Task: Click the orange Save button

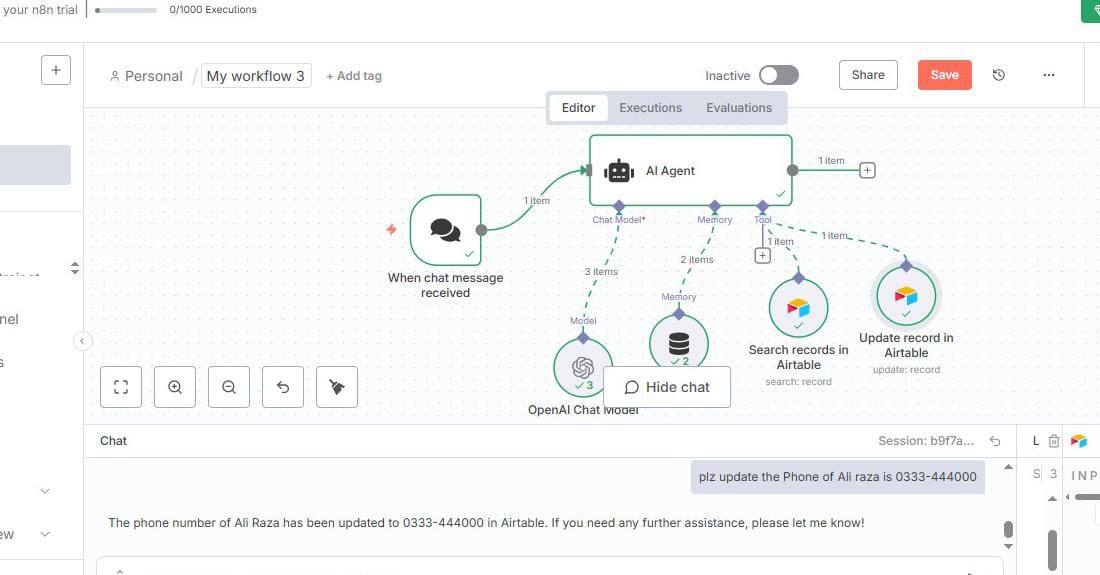Action: coord(944,75)
